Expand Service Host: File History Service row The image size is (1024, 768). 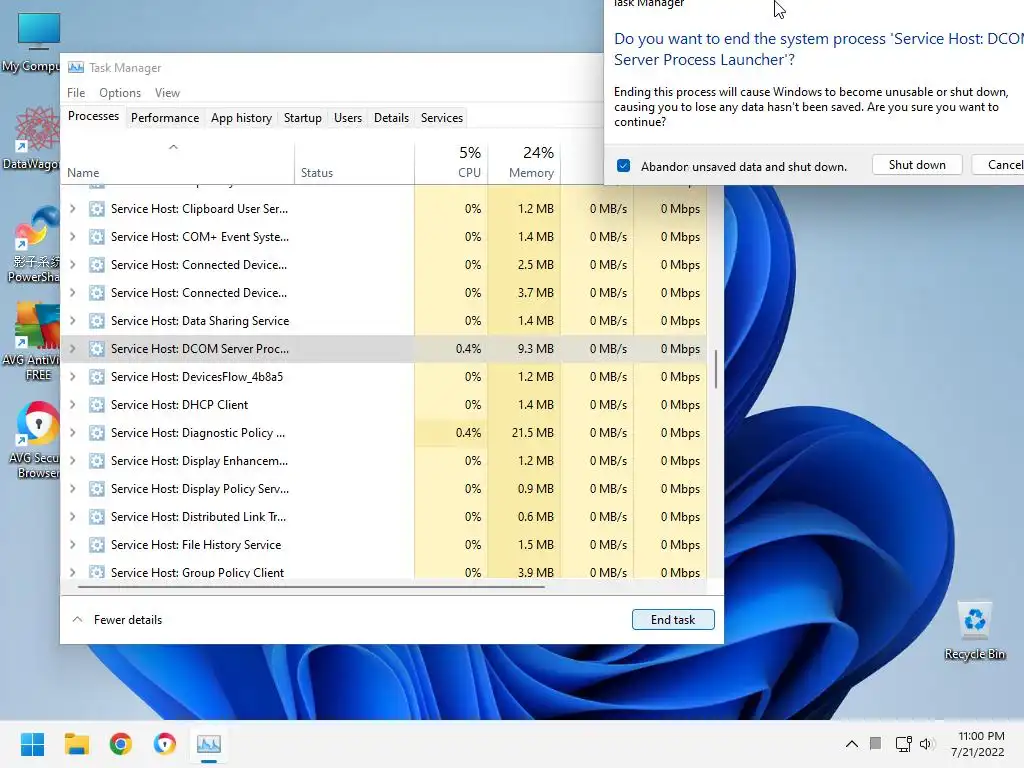[x=72, y=545]
